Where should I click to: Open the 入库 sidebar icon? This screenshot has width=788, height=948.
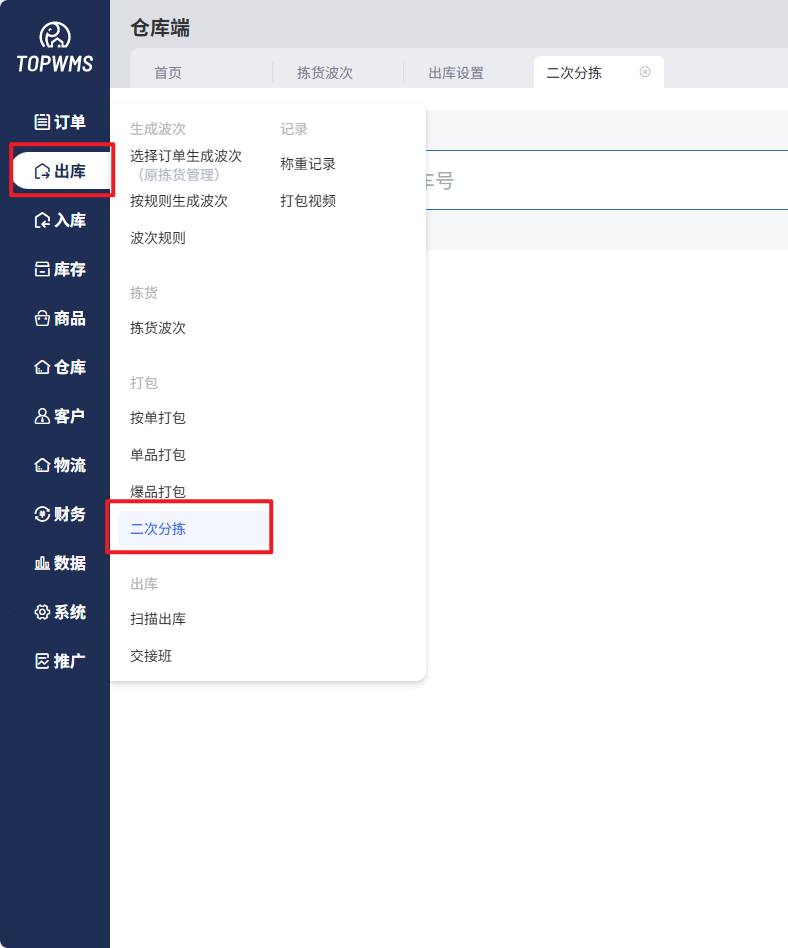42,221
